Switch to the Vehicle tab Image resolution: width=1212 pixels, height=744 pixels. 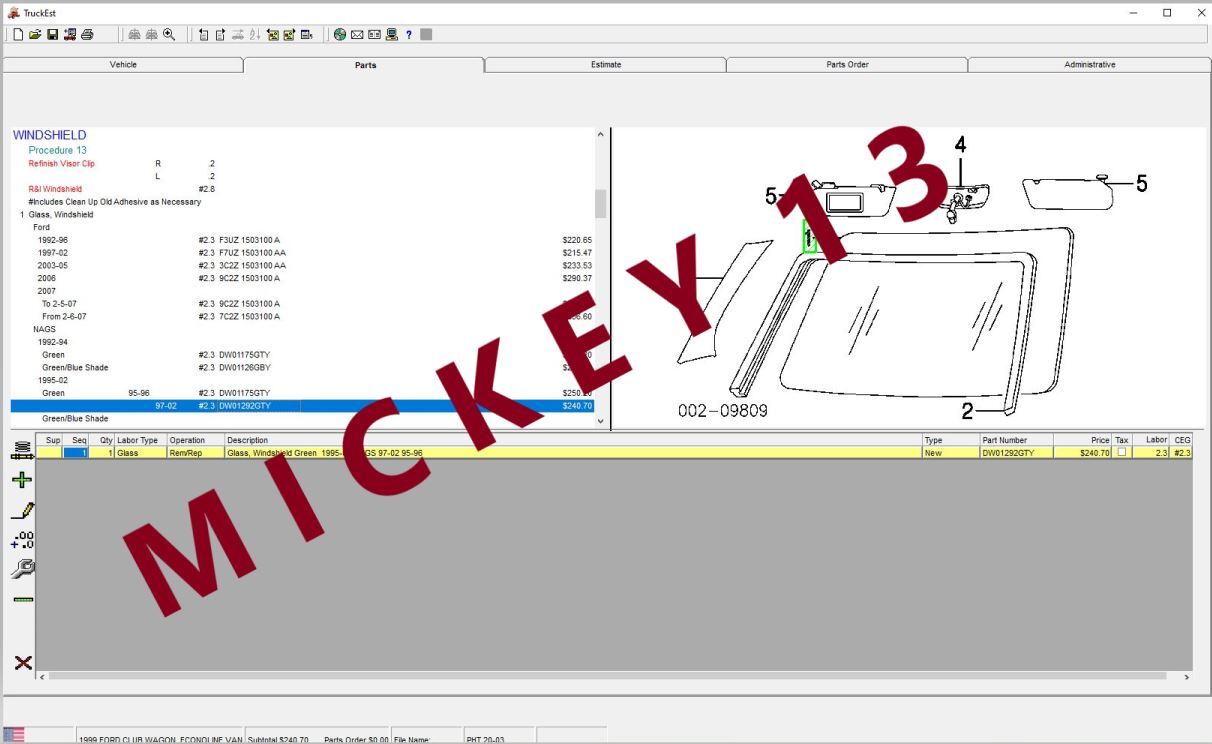pos(123,64)
